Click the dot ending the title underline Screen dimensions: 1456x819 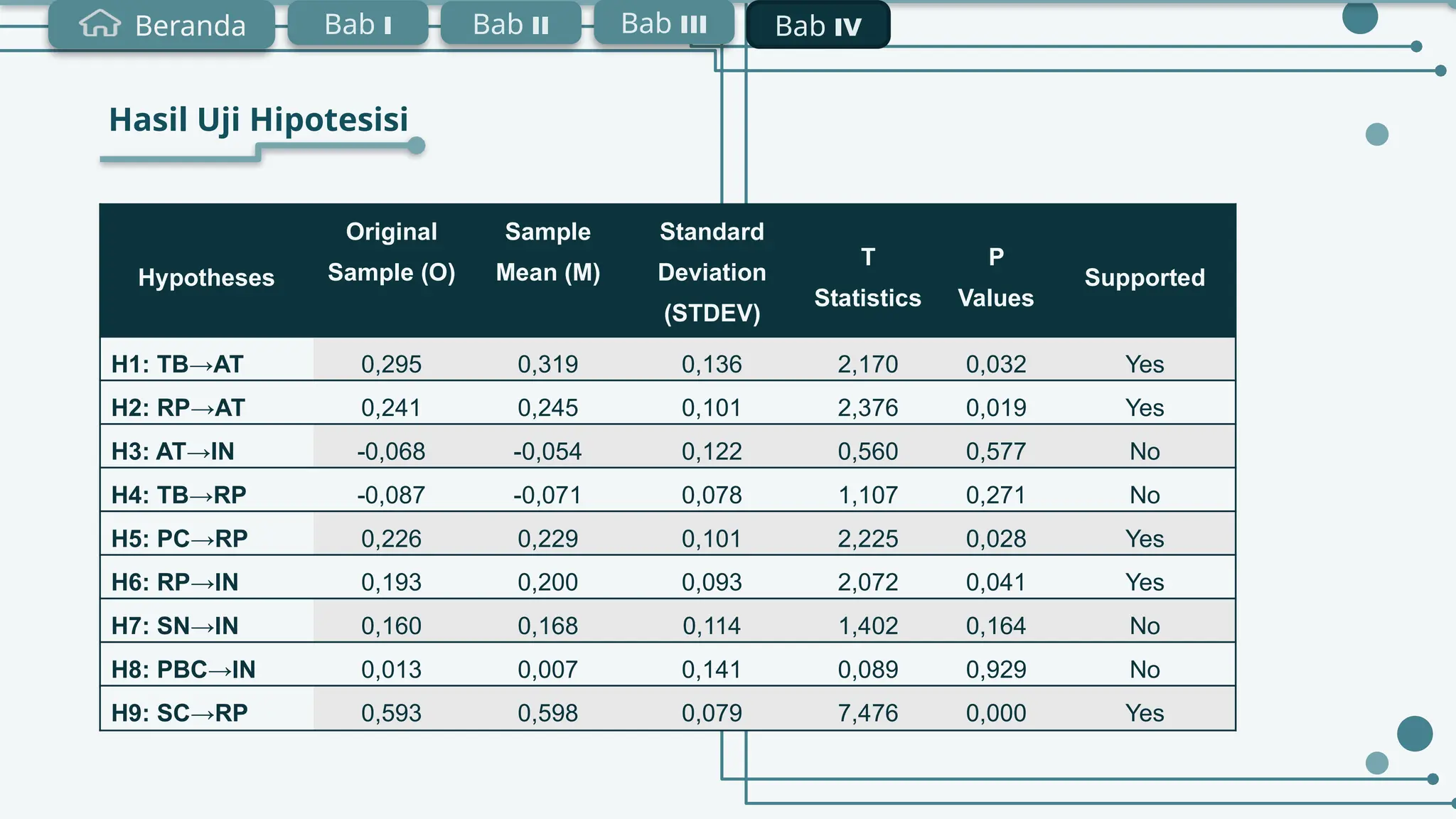417,146
